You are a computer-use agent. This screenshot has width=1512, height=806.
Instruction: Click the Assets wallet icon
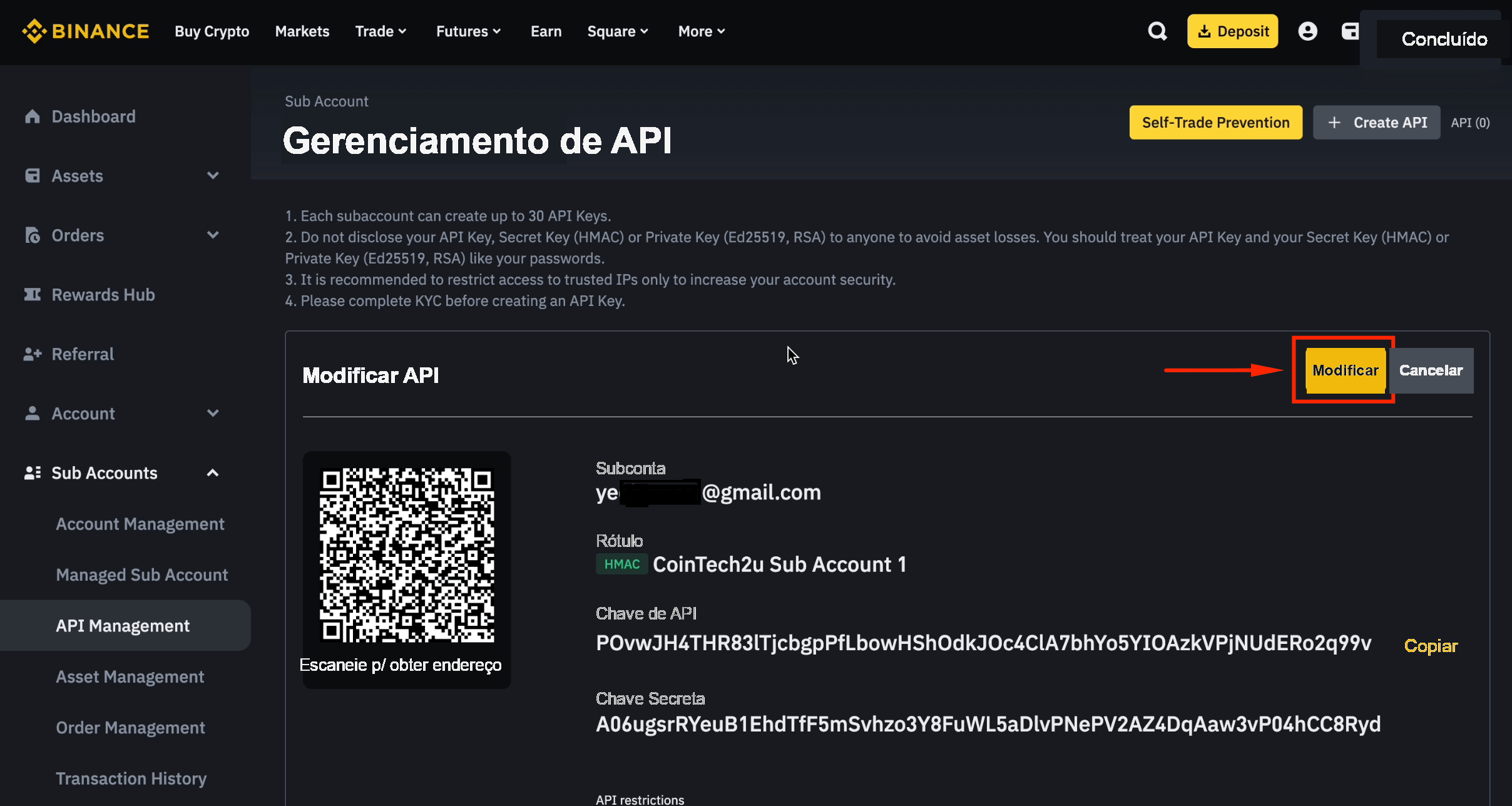(33, 176)
